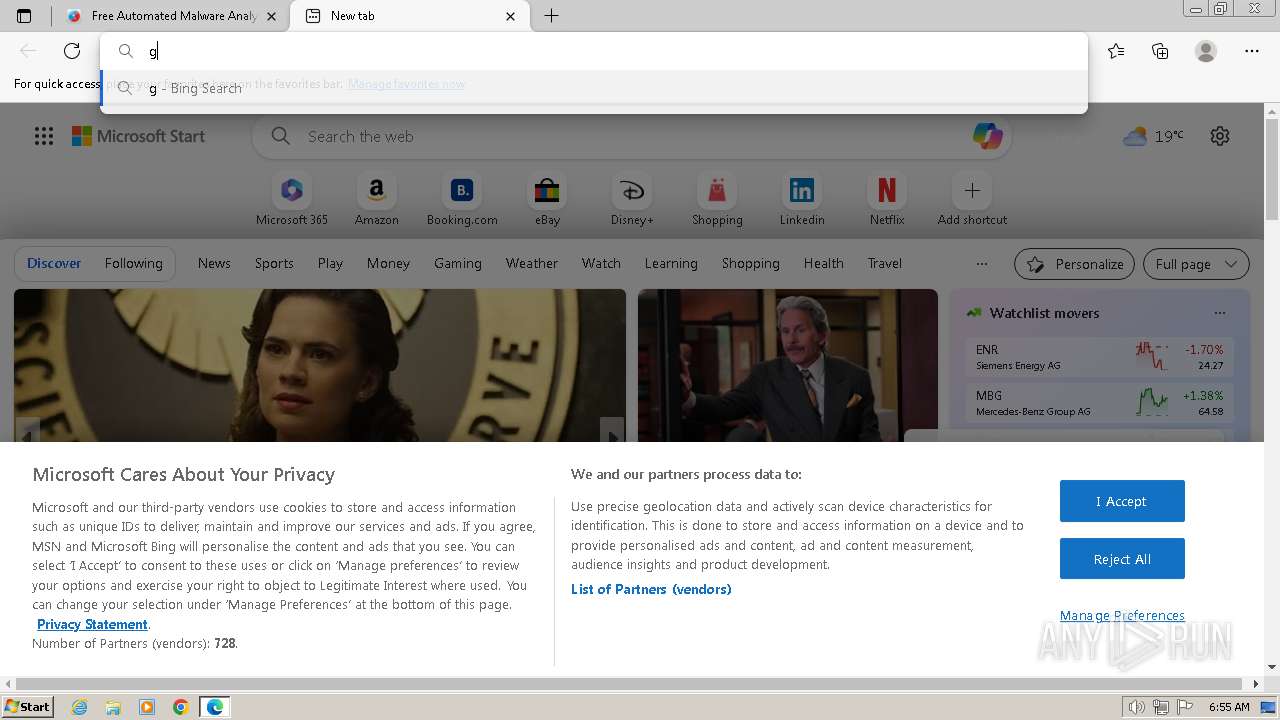
Task: Open the Windows Start button
Action: point(28,707)
